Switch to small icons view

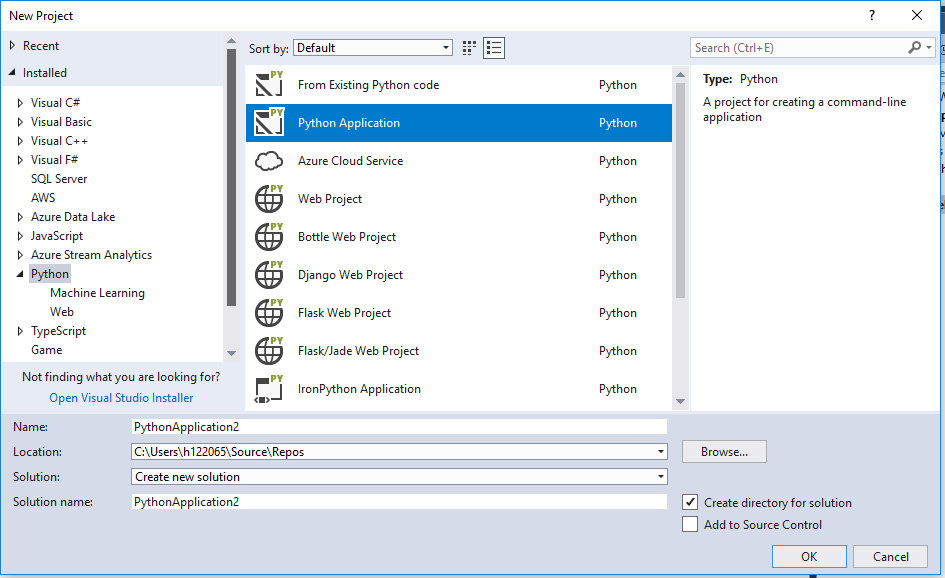[x=468, y=47]
